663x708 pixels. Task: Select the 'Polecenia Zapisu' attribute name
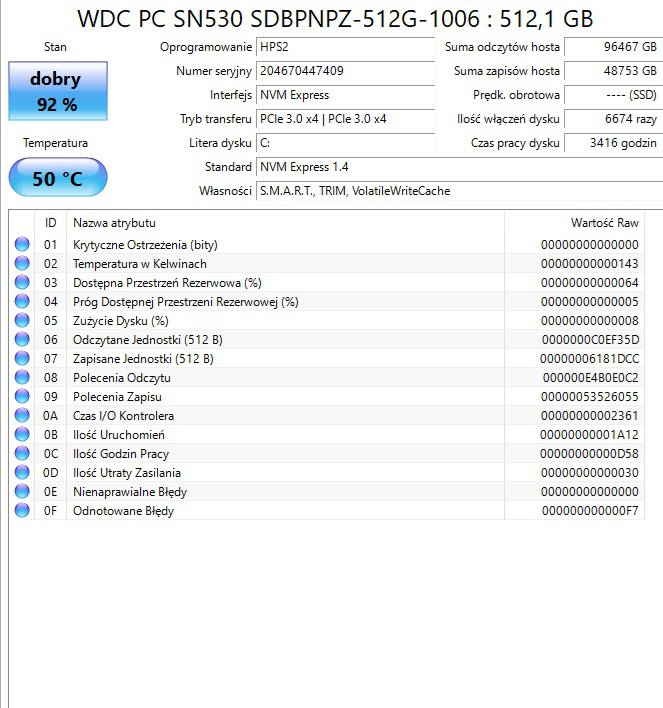pyautogui.click(x=117, y=397)
